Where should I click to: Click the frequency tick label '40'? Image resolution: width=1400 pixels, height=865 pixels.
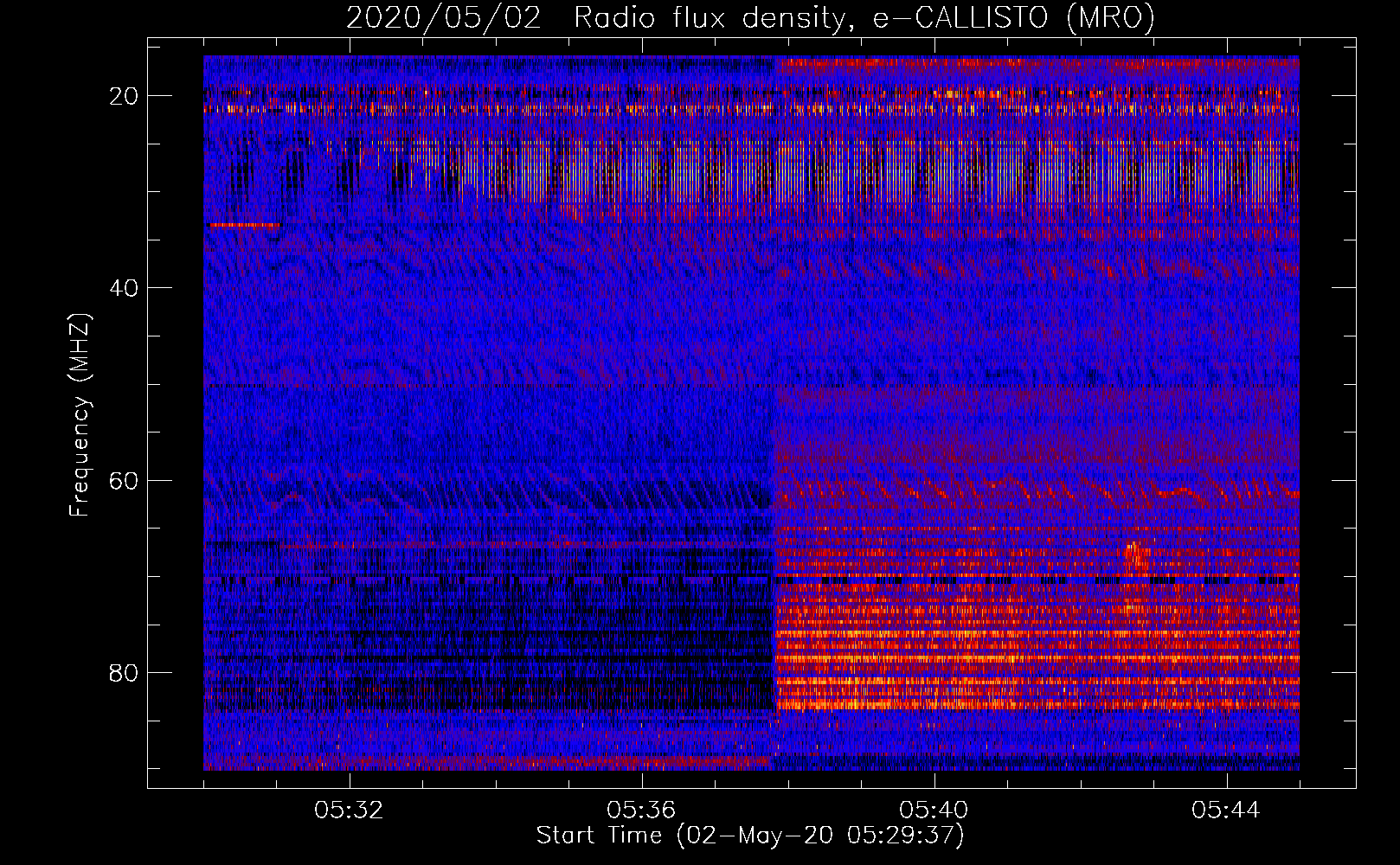[x=125, y=288]
